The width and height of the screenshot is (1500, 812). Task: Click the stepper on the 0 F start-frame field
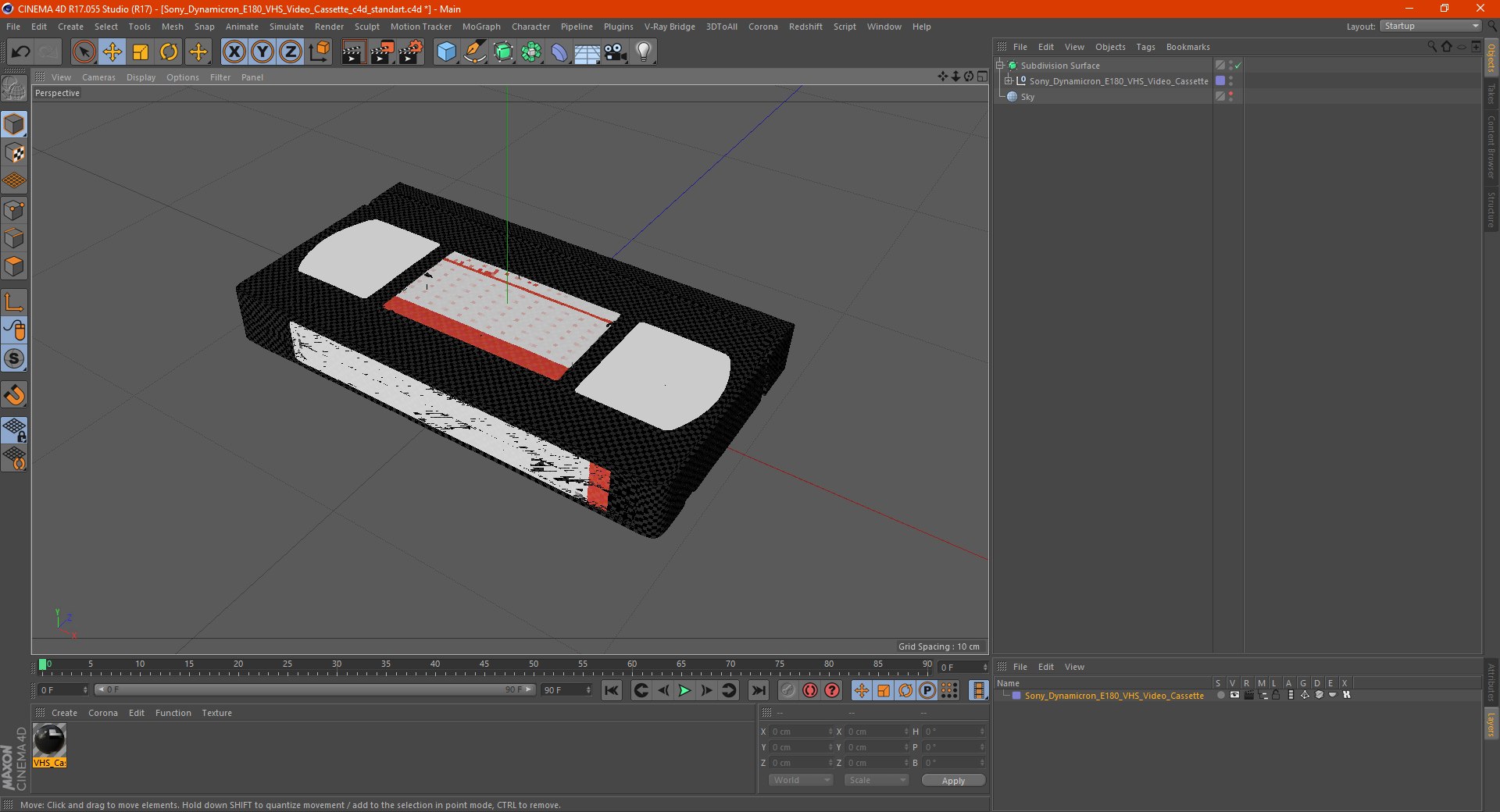[85, 690]
